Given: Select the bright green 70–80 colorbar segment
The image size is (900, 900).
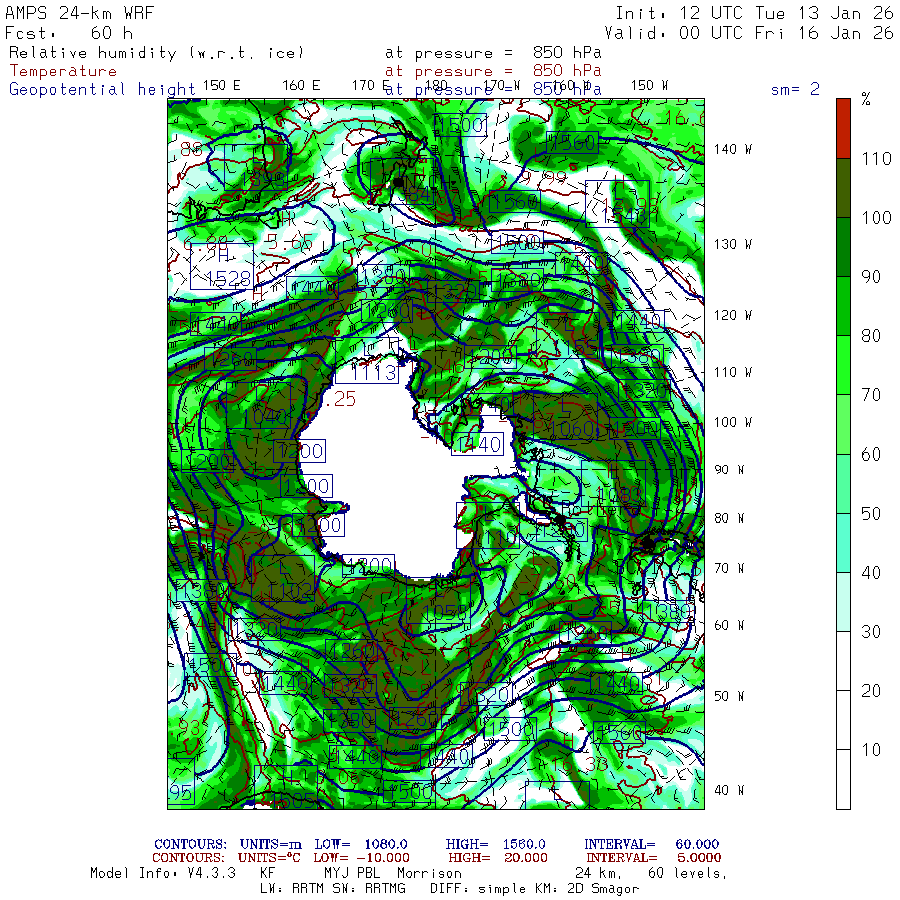Looking at the screenshot, I should [x=843, y=365].
